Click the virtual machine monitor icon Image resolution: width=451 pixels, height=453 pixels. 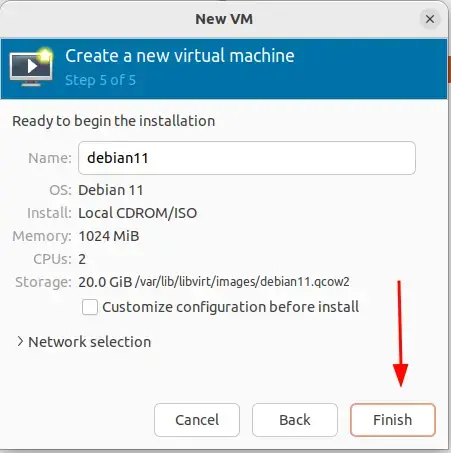[31, 68]
